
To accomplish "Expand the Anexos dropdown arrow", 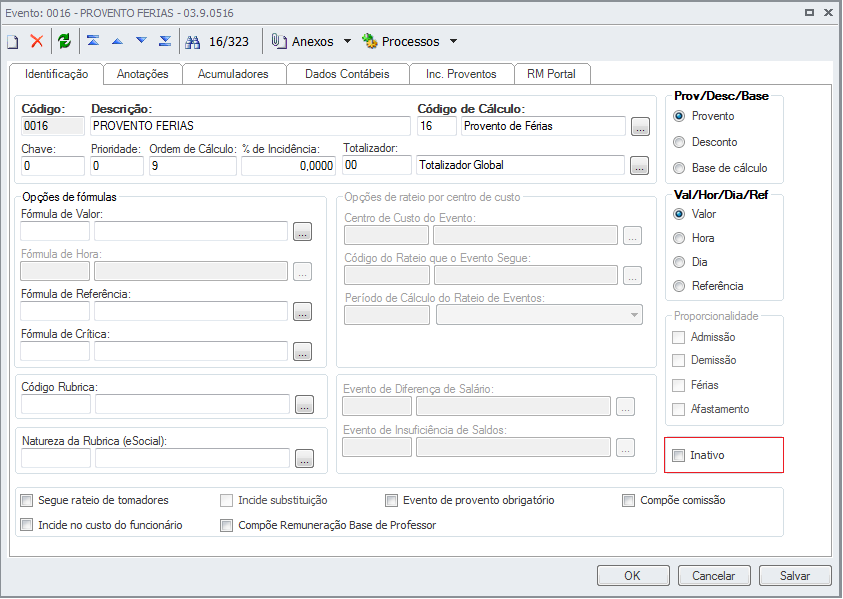I will click(347, 41).
